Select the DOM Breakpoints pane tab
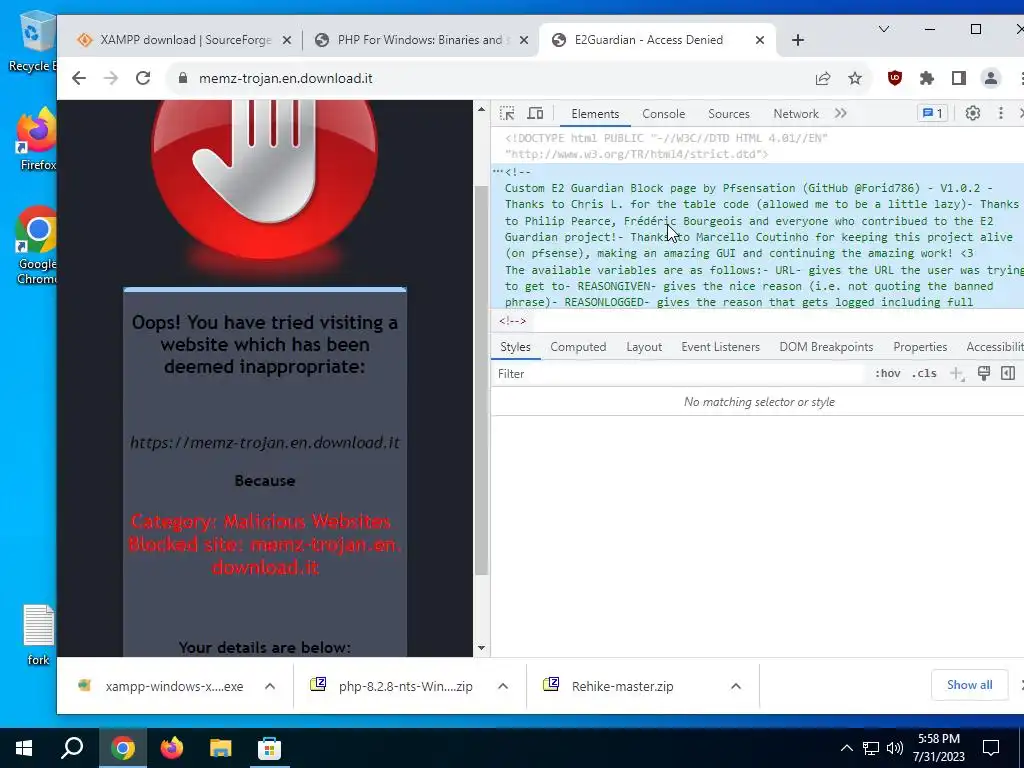 pyautogui.click(x=826, y=347)
